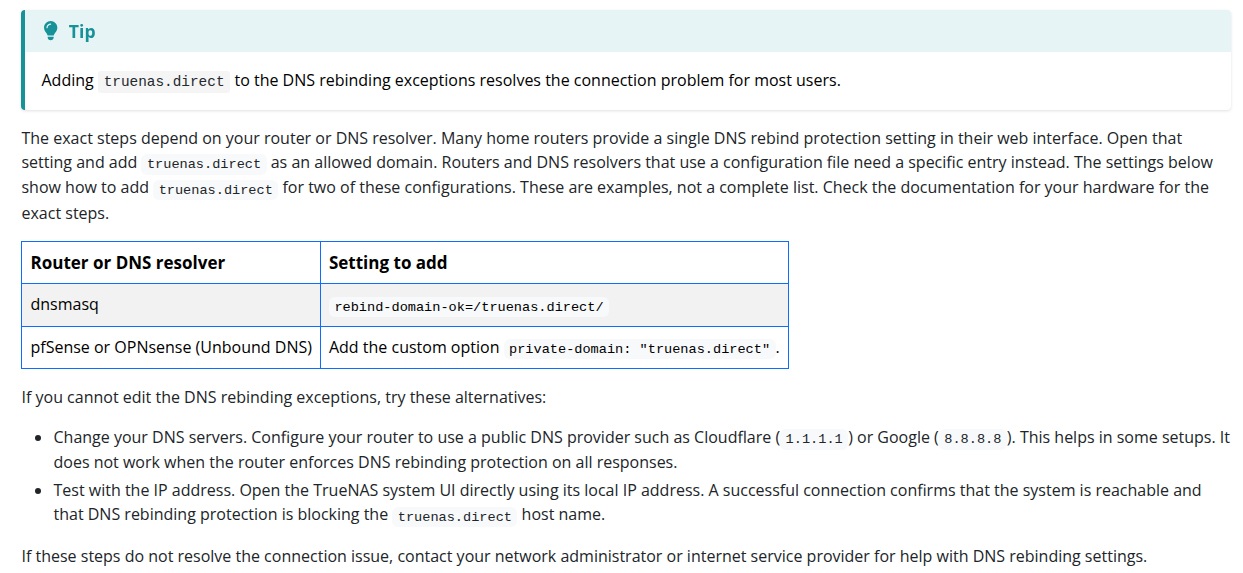Image resolution: width=1243 pixels, height=573 pixels.
Task: Click truenas.direct code in the last bullet
Action: coord(455,516)
